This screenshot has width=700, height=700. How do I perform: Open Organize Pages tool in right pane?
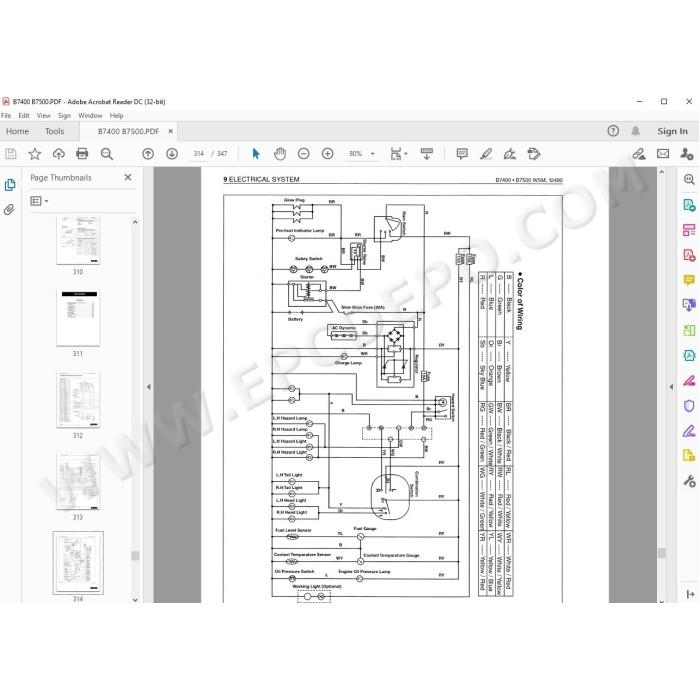click(x=689, y=230)
